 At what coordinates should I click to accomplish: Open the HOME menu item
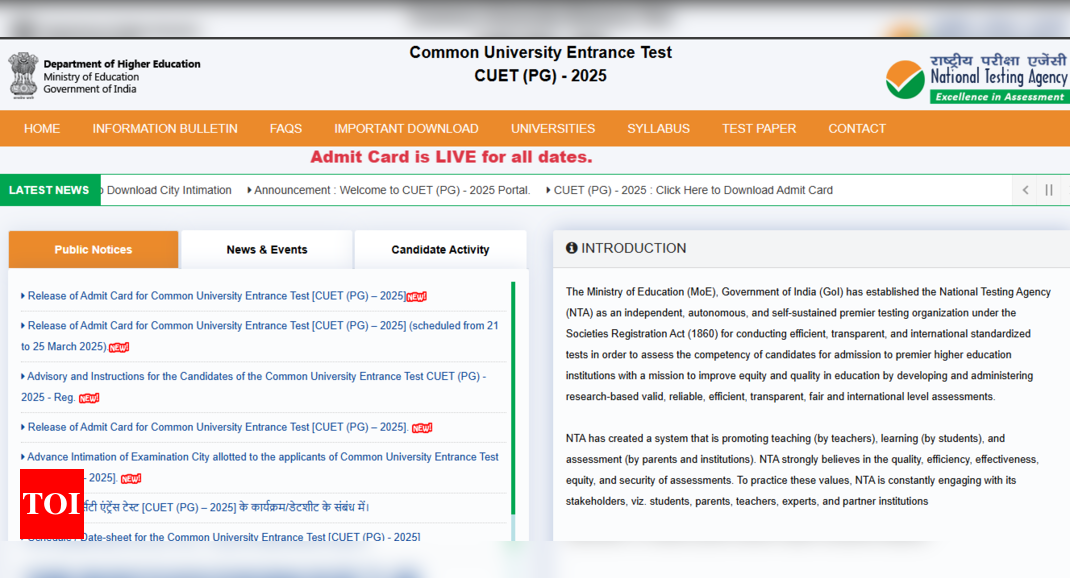(42, 128)
